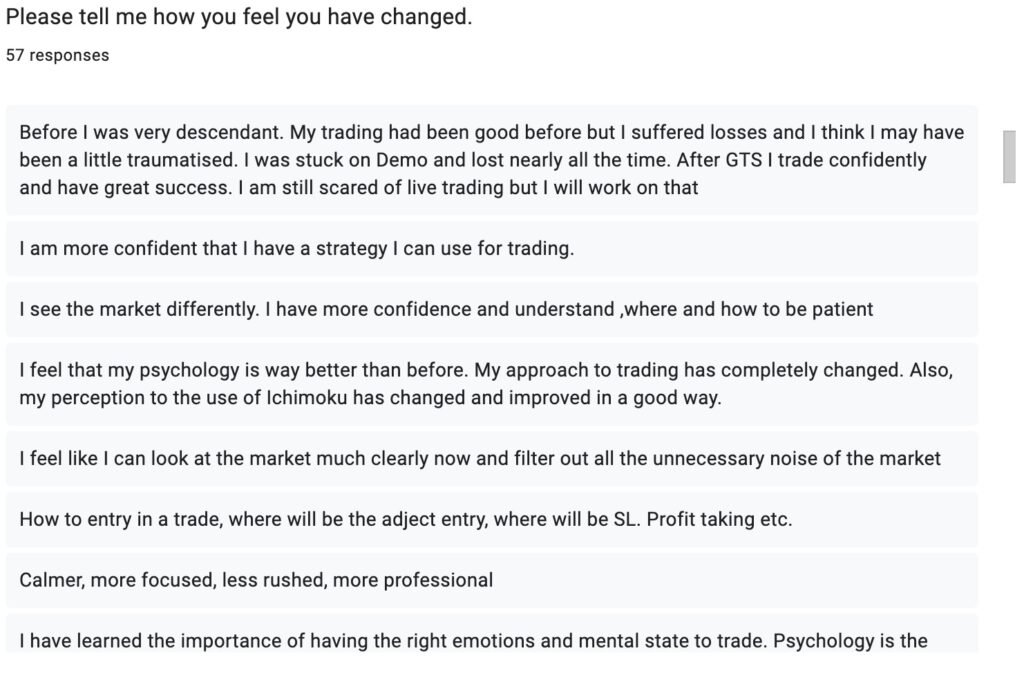Click the response about filtering unnecessary market noise
This screenshot has height=673, width=1024.
point(492,458)
